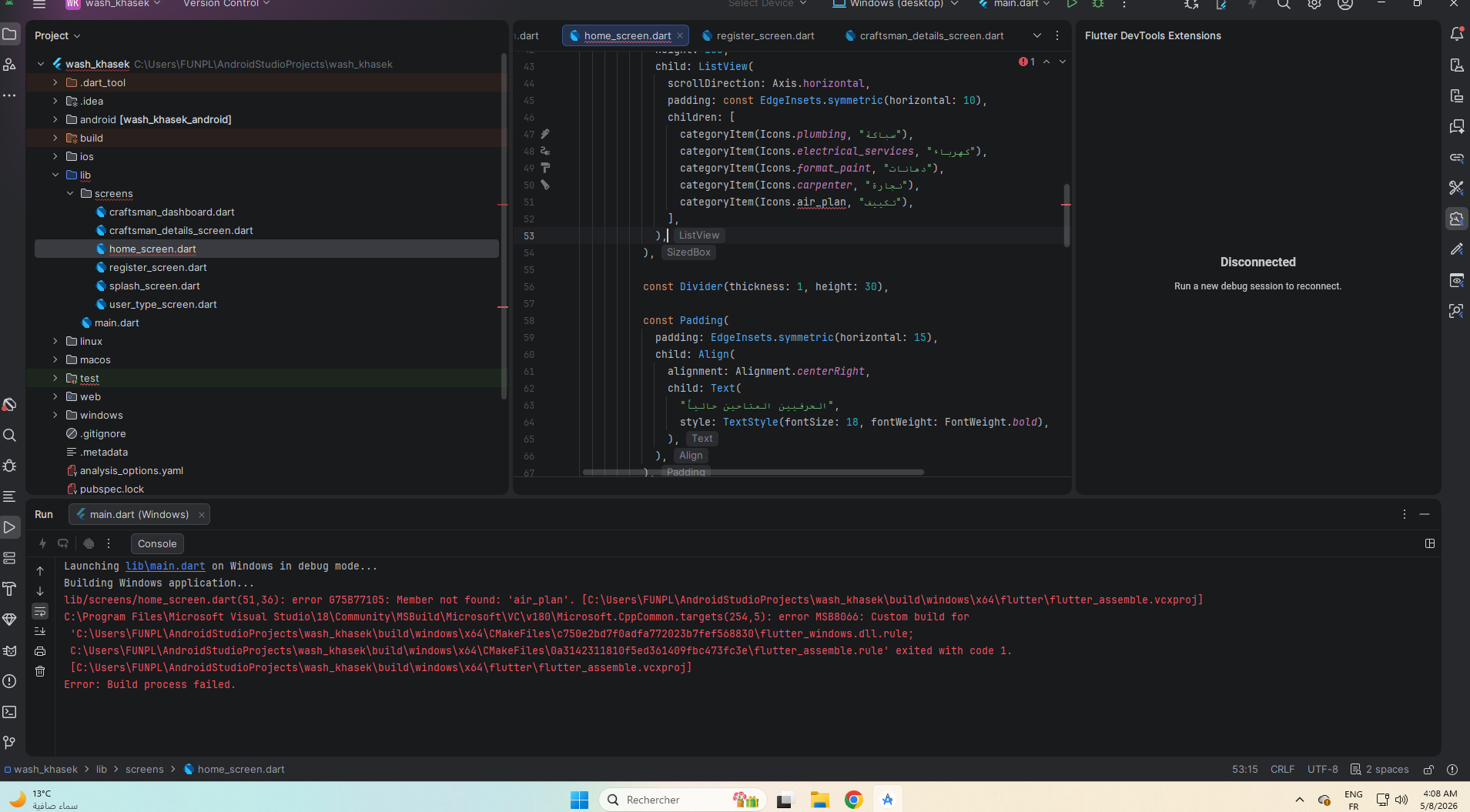Viewport: 1470px width, 812px height.
Task: Open the Find tool window in left sidebar
Action: (9, 435)
